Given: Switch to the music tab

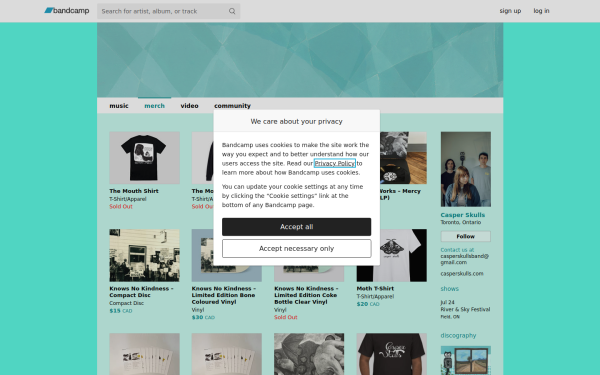Looking at the screenshot, I should tap(119, 106).
